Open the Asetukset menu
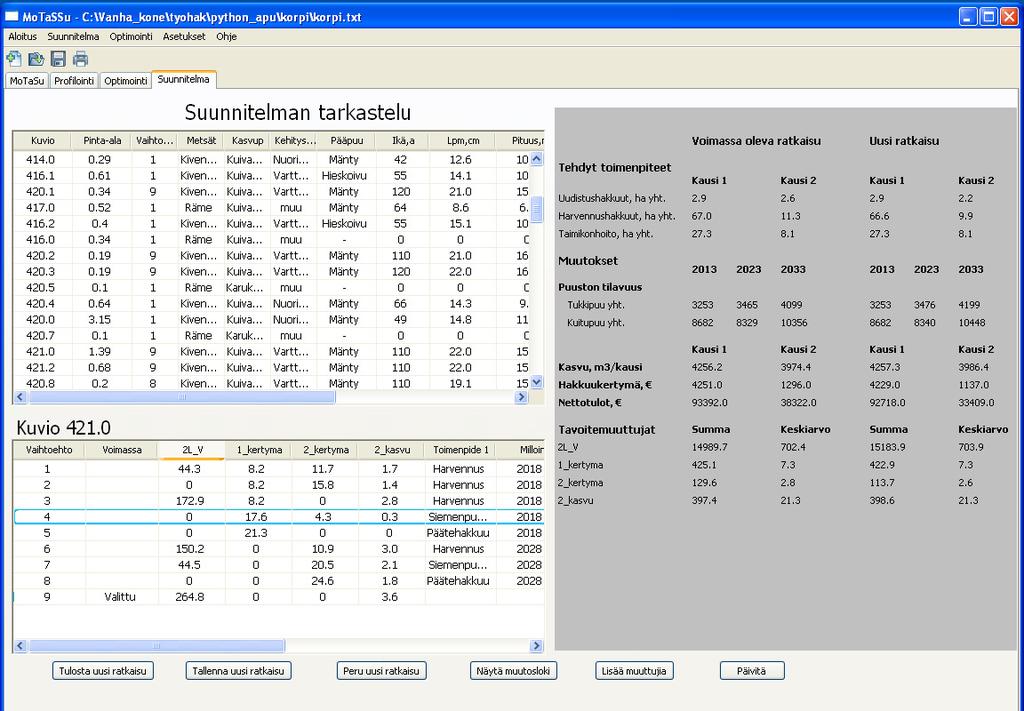Image resolution: width=1024 pixels, height=711 pixels. tap(184, 37)
